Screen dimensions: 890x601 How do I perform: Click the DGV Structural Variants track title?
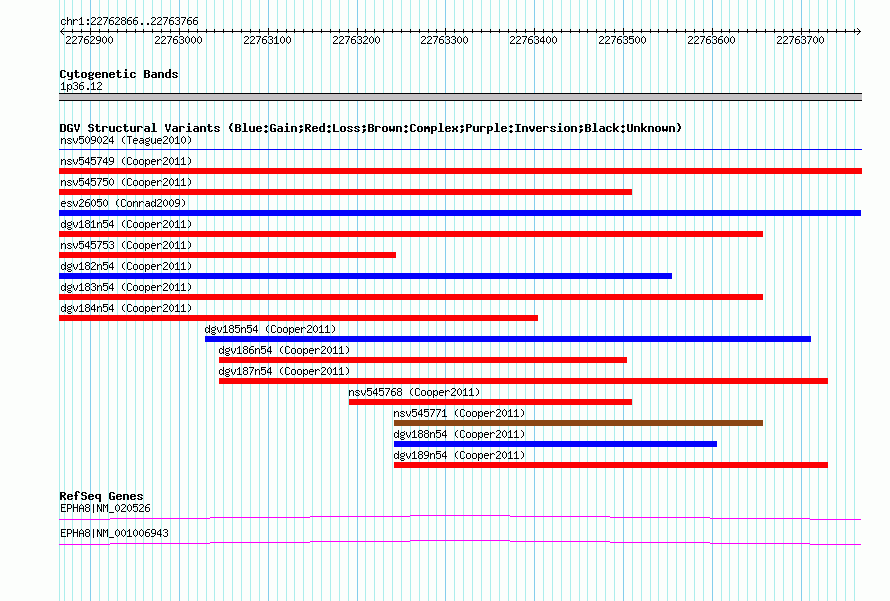(x=371, y=128)
